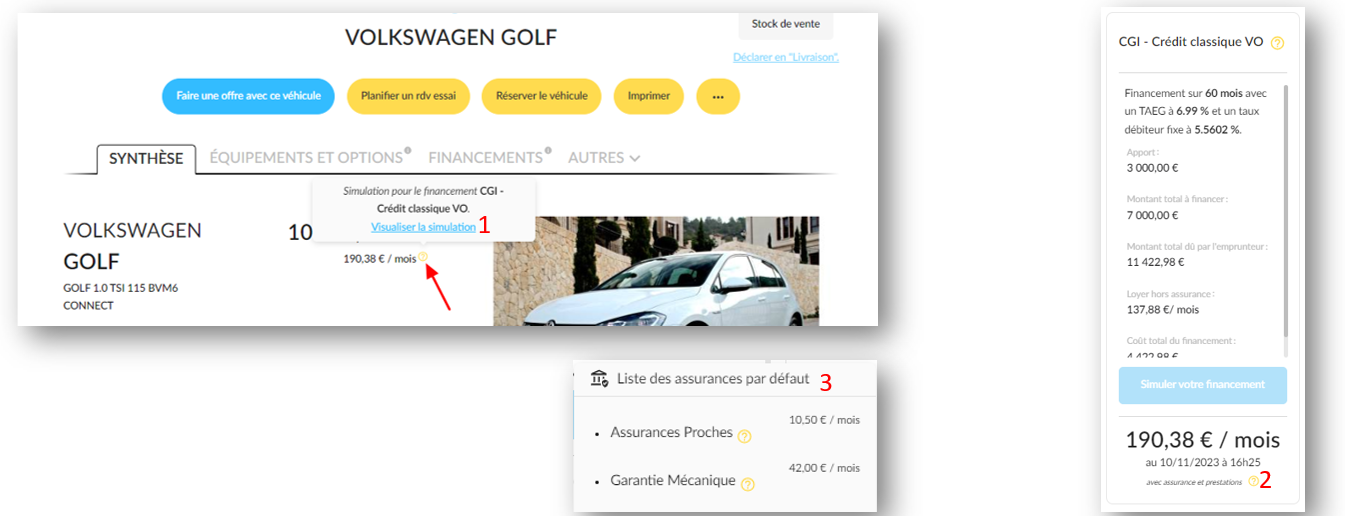The height and width of the screenshot is (516, 1345).
Task: Click 'GOLF 1.0 TSI 115 BVM6 CONNECT' text
Action: (121, 296)
